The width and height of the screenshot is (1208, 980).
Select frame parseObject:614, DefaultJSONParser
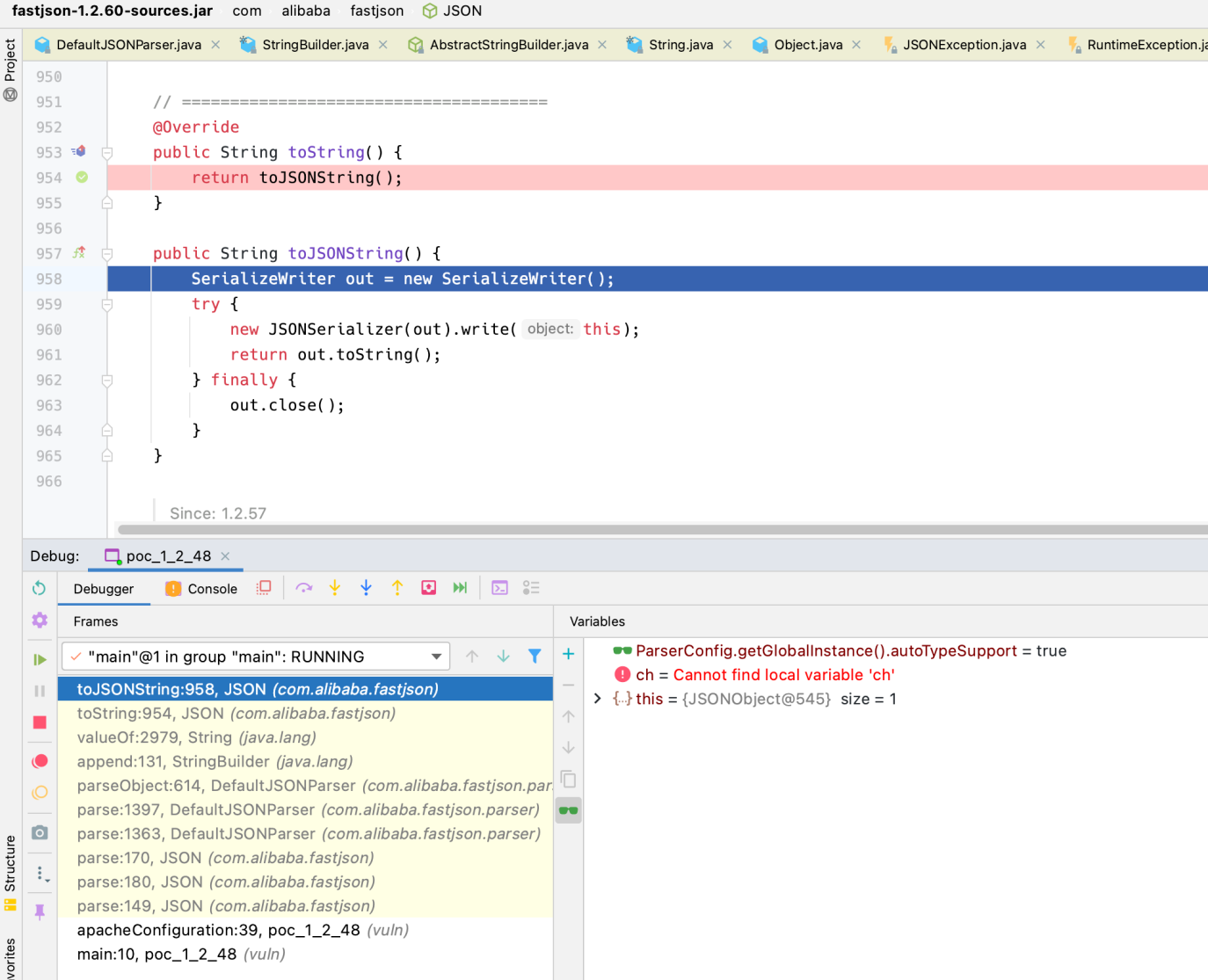305,786
